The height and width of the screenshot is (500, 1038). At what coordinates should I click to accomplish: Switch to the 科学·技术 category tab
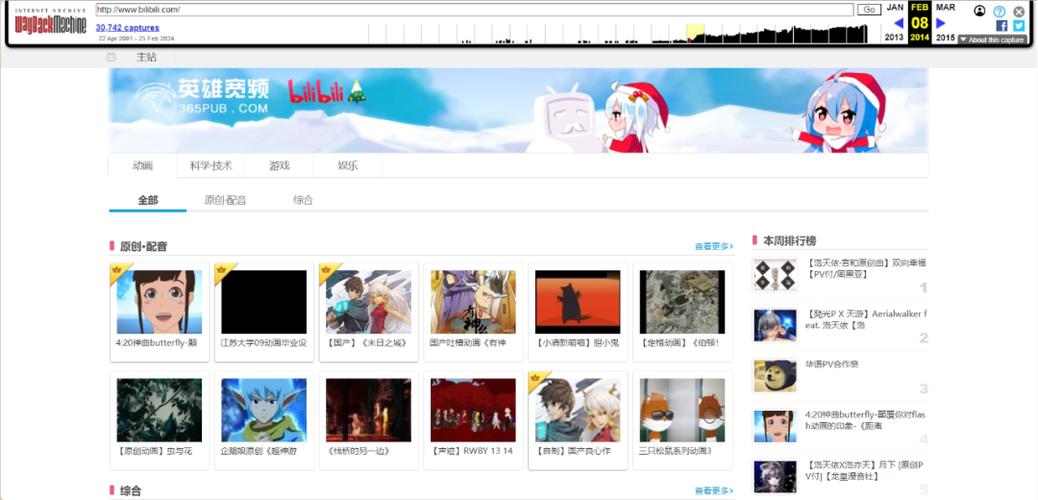pyautogui.click(x=211, y=166)
